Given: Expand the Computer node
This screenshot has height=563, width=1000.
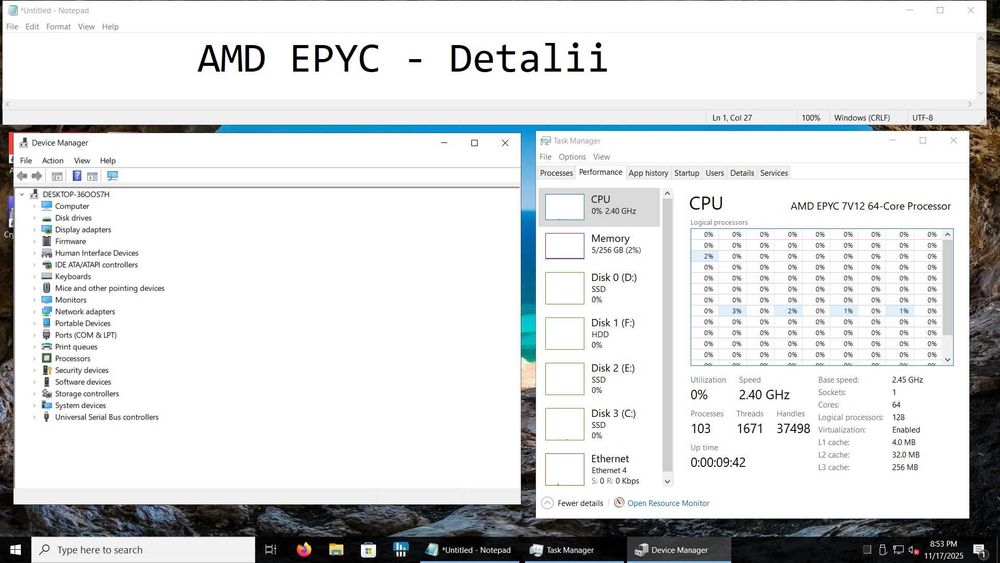Looking at the screenshot, I should pos(34,207).
